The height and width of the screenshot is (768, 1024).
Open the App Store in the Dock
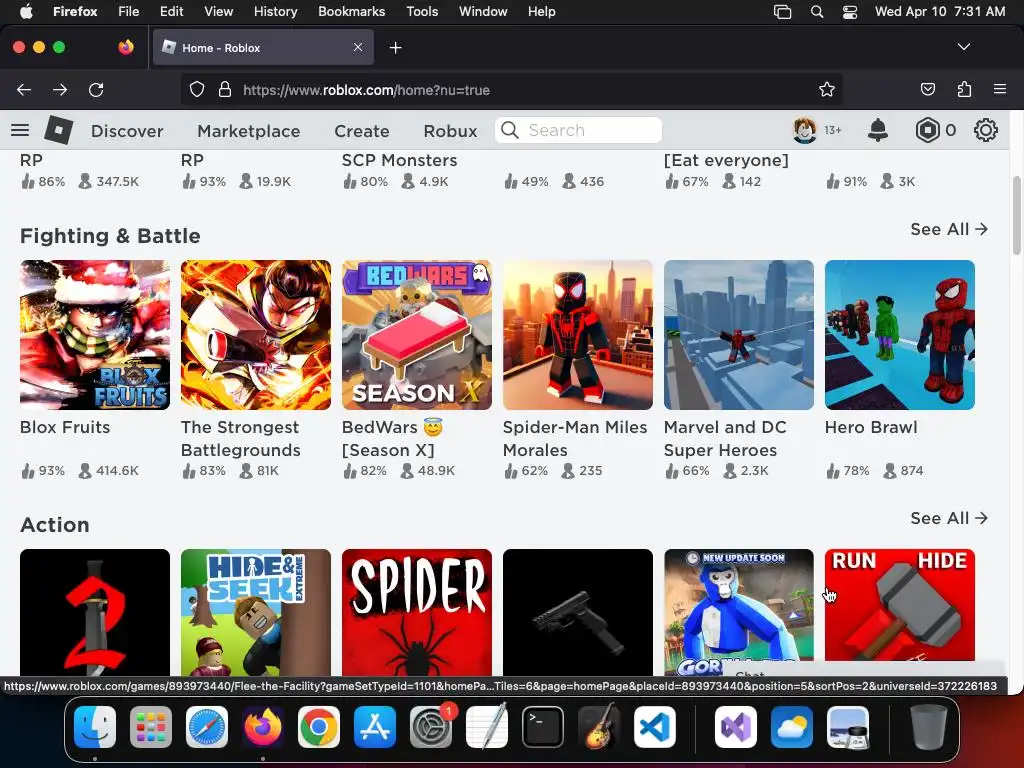point(375,727)
